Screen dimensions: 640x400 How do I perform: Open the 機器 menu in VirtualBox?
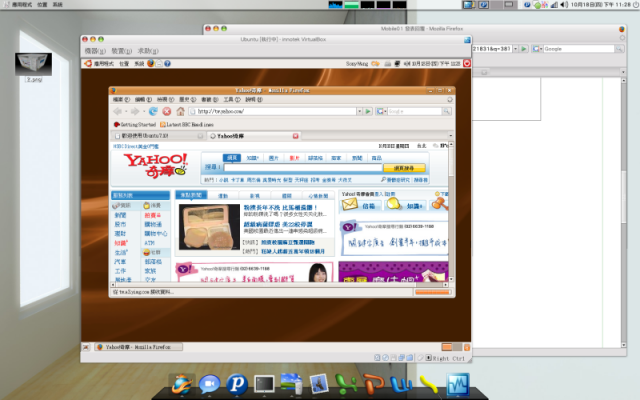coord(95,51)
